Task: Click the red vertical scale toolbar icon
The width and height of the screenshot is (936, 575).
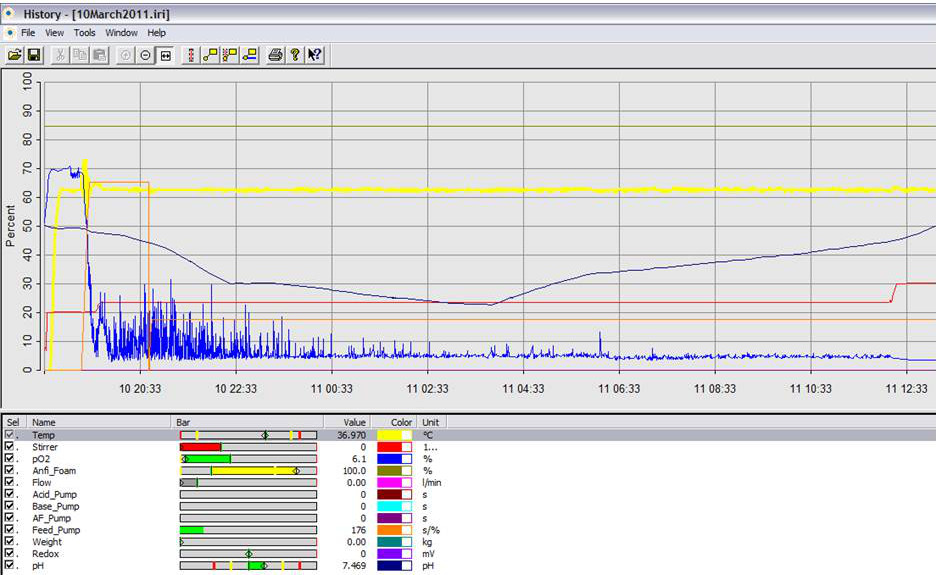Action: (191, 55)
